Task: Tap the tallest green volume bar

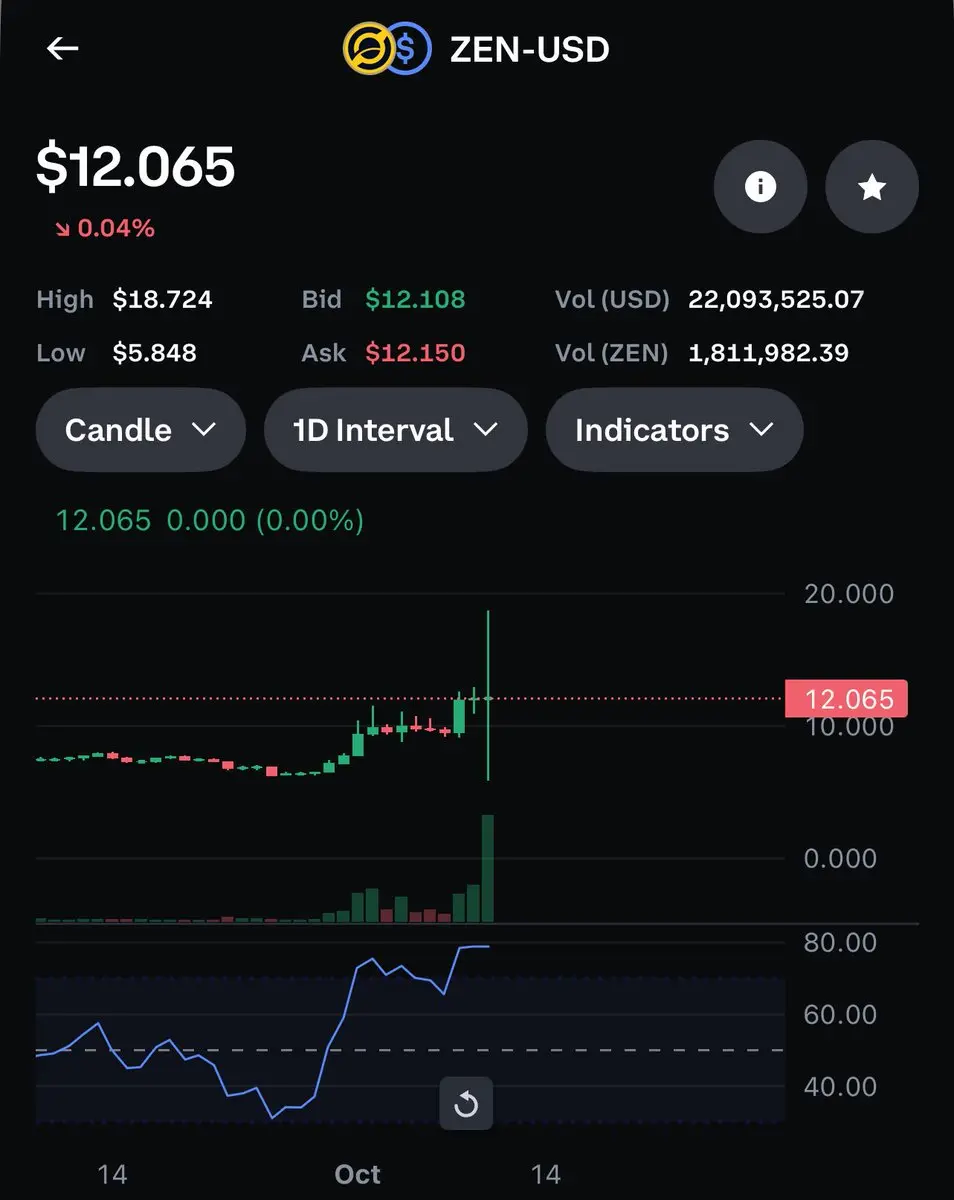Action: point(488,868)
